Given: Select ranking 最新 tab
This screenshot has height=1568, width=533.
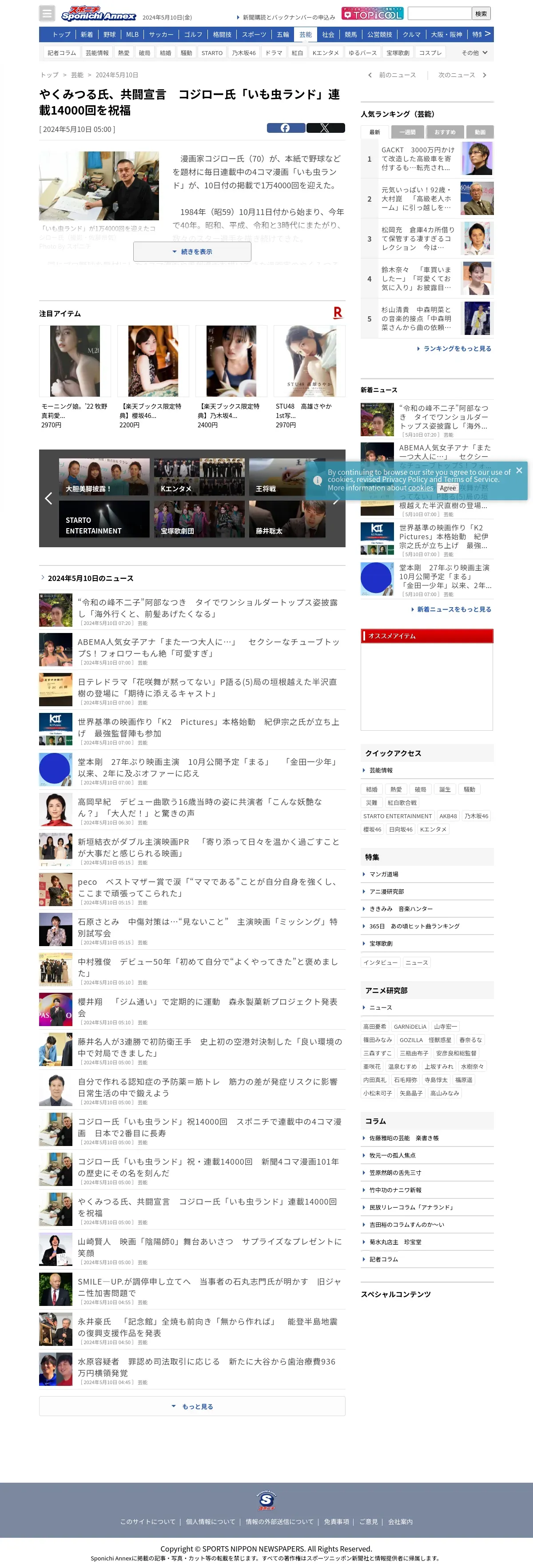Looking at the screenshot, I should [375, 132].
